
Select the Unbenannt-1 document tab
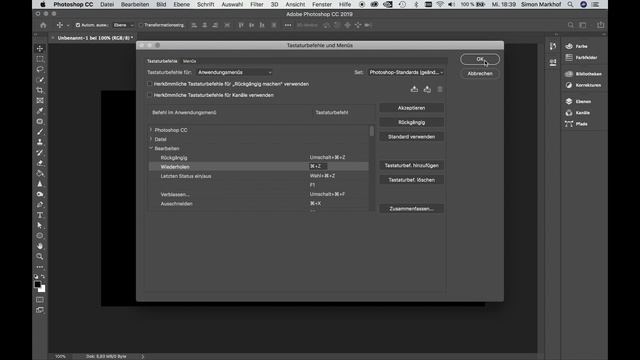click(x=95, y=38)
